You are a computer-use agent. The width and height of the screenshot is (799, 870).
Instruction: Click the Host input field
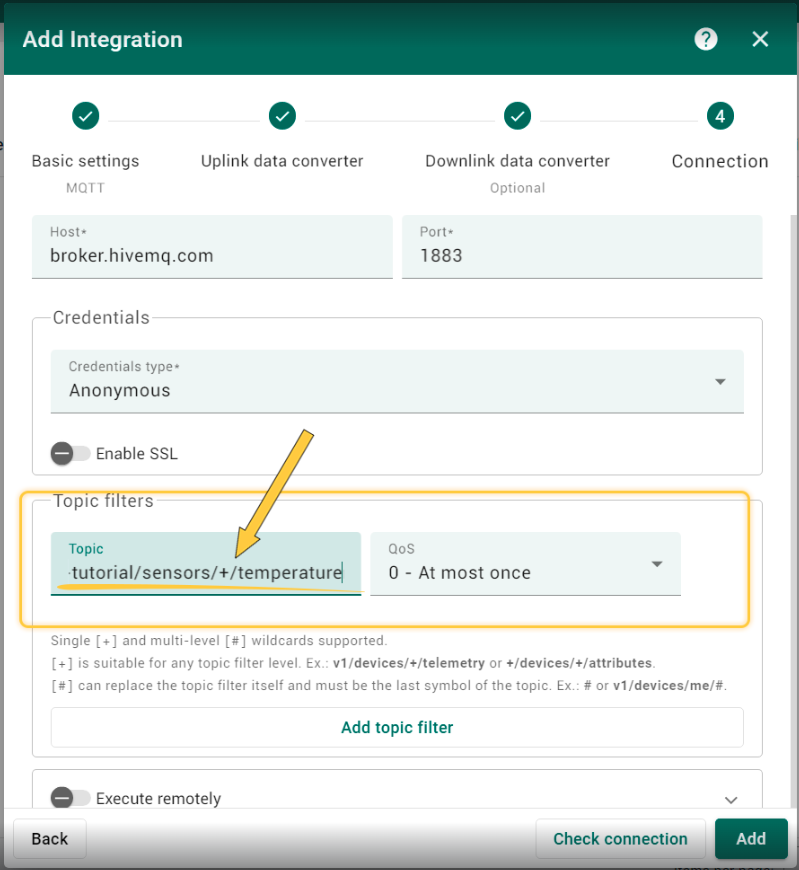tap(212, 247)
